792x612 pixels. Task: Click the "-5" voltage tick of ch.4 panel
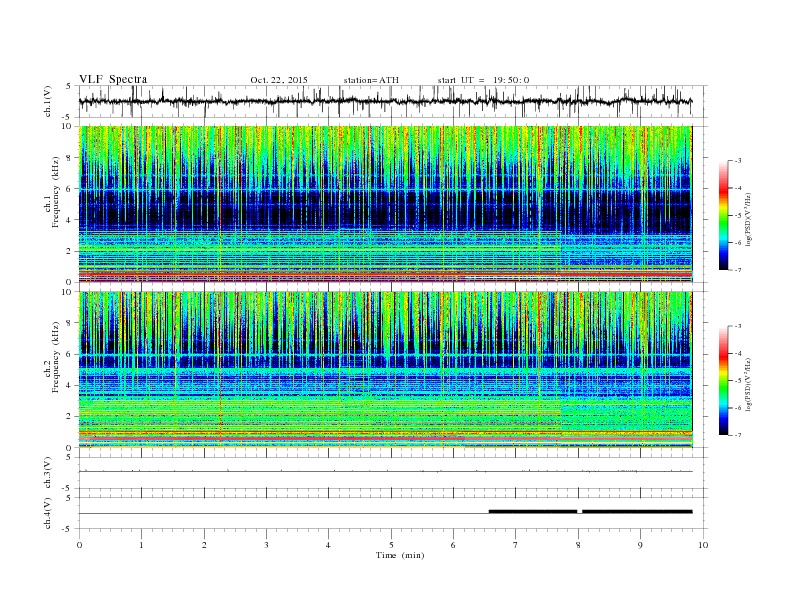pyautogui.click(x=67, y=529)
